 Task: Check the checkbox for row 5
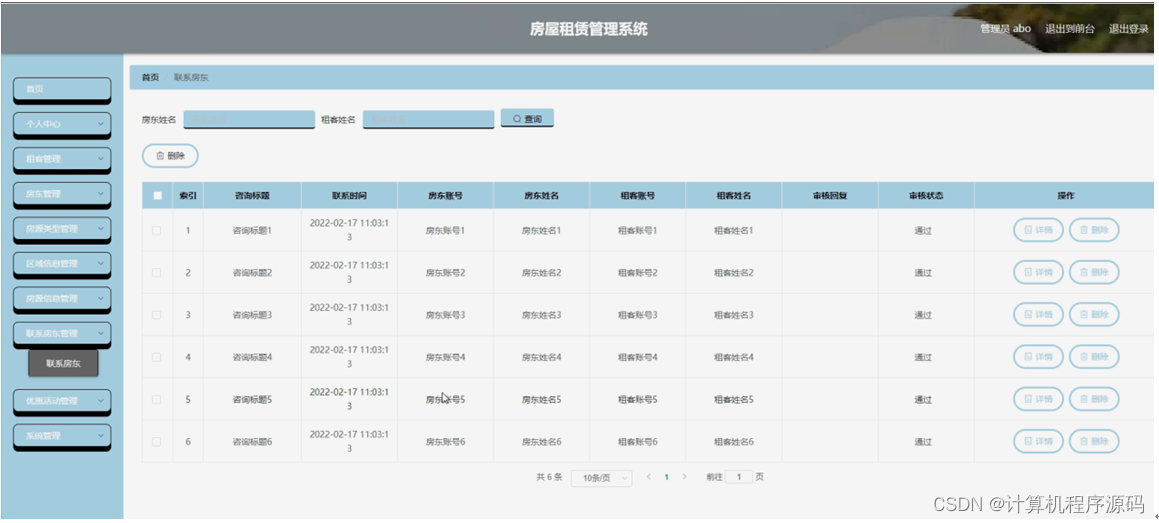(x=157, y=400)
